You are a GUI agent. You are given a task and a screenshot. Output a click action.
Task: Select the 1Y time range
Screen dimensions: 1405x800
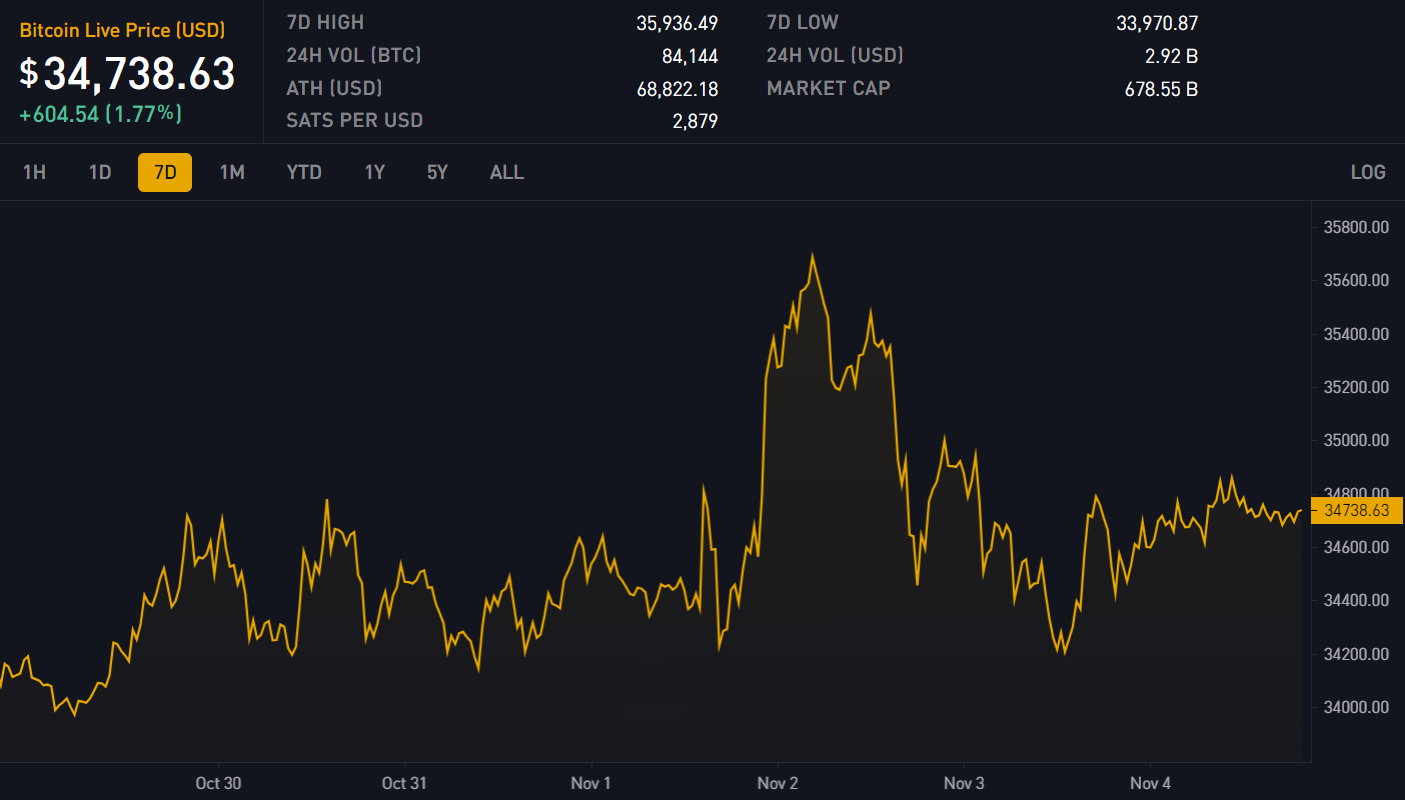click(374, 172)
